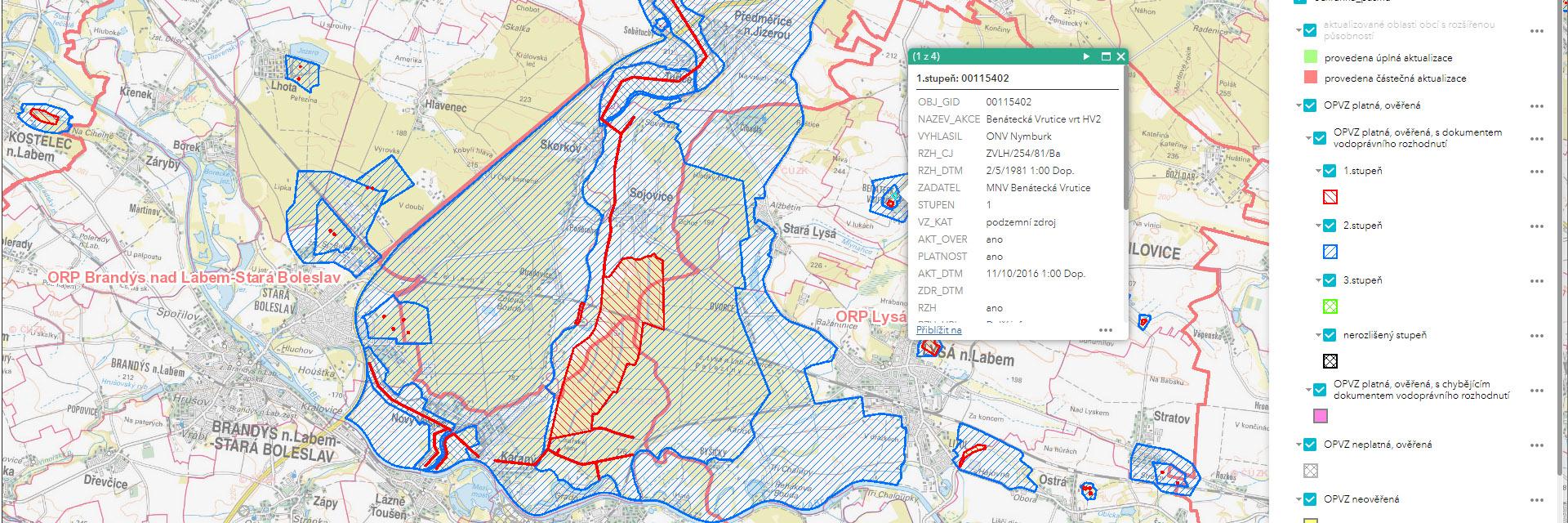This screenshot has height=523, width=1568.
Task: Click value 'ZVLH/254/81/Ba' in popup
Action: [x=1023, y=154]
